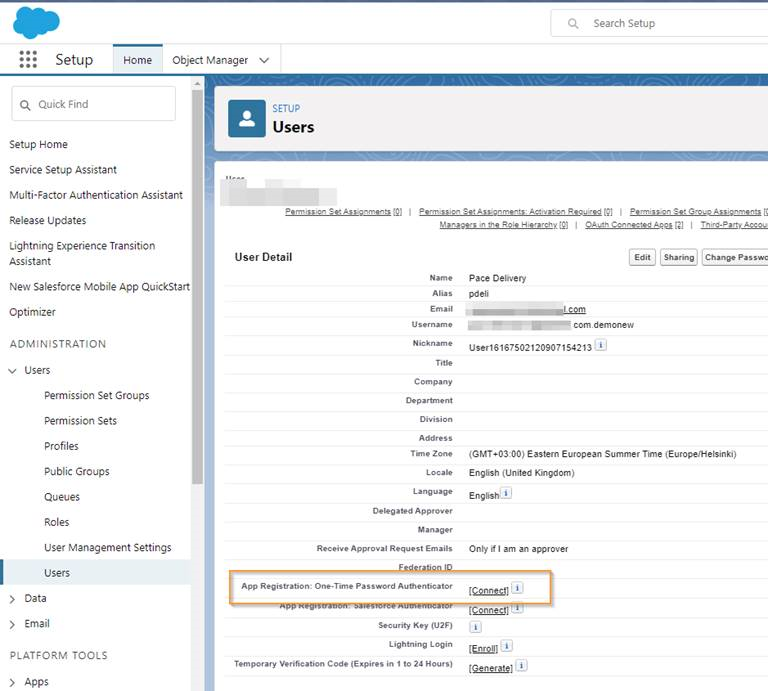Open Optimizer in sidebar
Screen dimensions: 768x691
pos(32,312)
